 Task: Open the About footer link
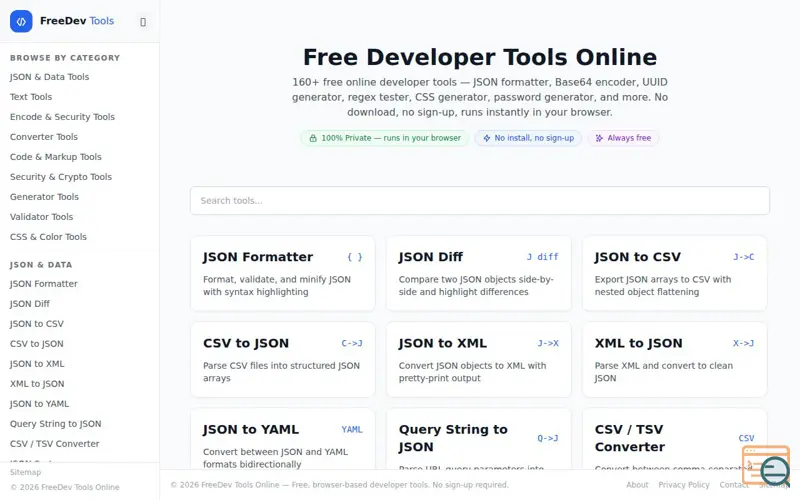pos(637,485)
